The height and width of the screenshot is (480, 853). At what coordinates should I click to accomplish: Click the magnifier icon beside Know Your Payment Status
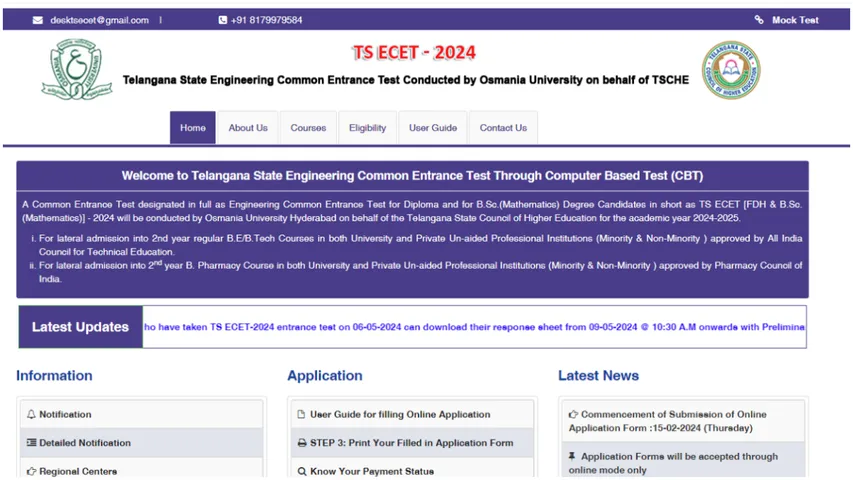point(302,471)
